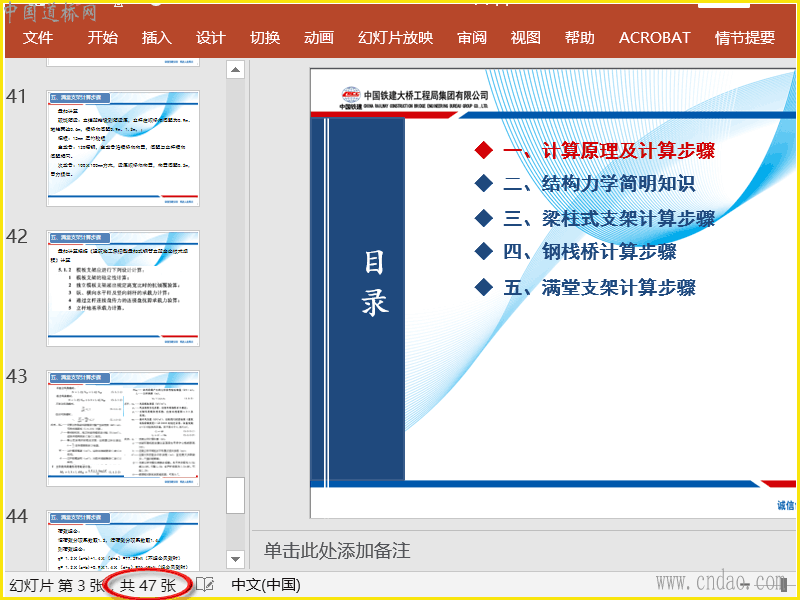Select slide 44 thumbnail

coord(123,540)
